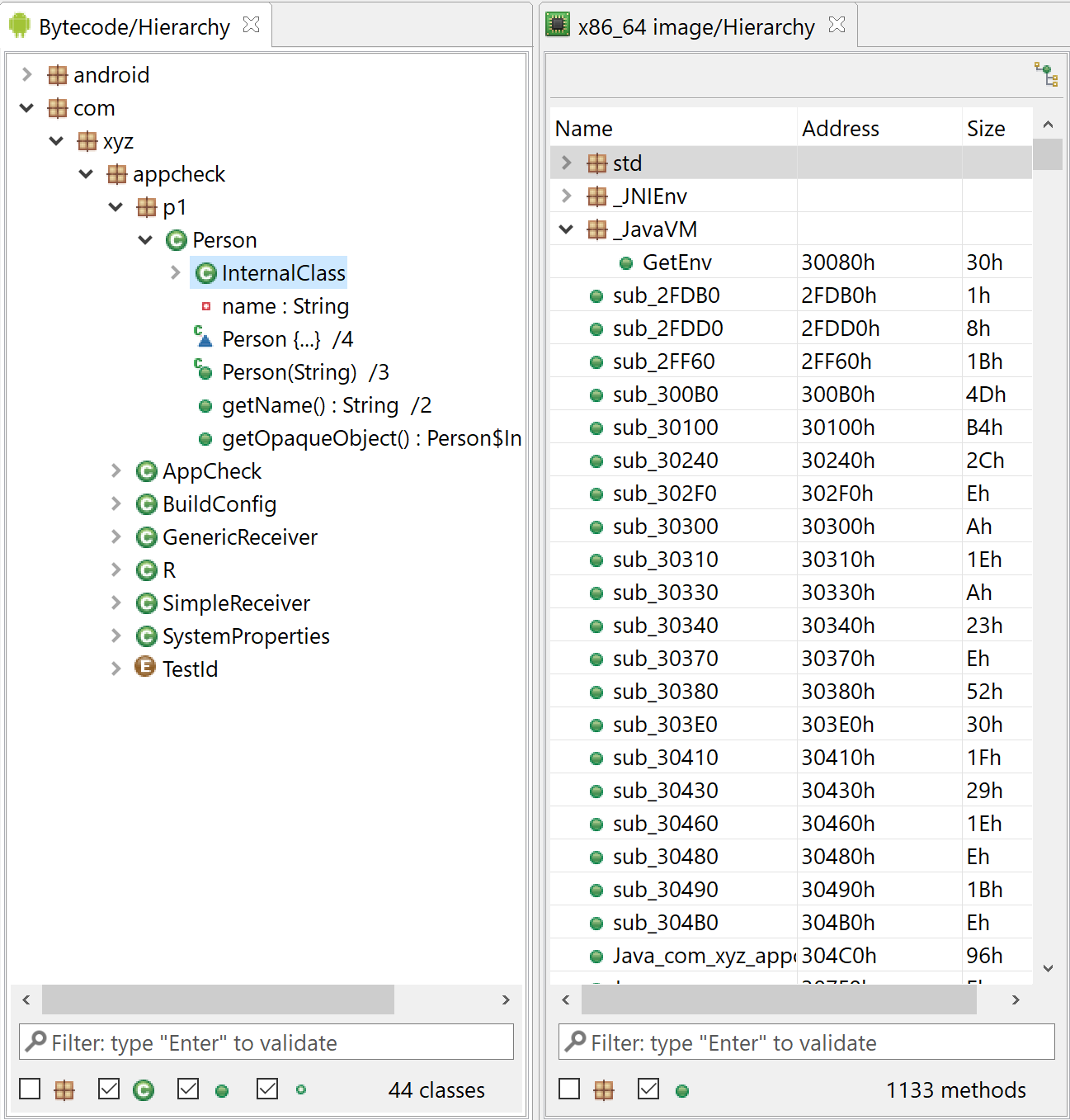The width and height of the screenshot is (1070, 1120).
Task: Click the filter field in x86_64 panel
Action: [x=806, y=1042]
